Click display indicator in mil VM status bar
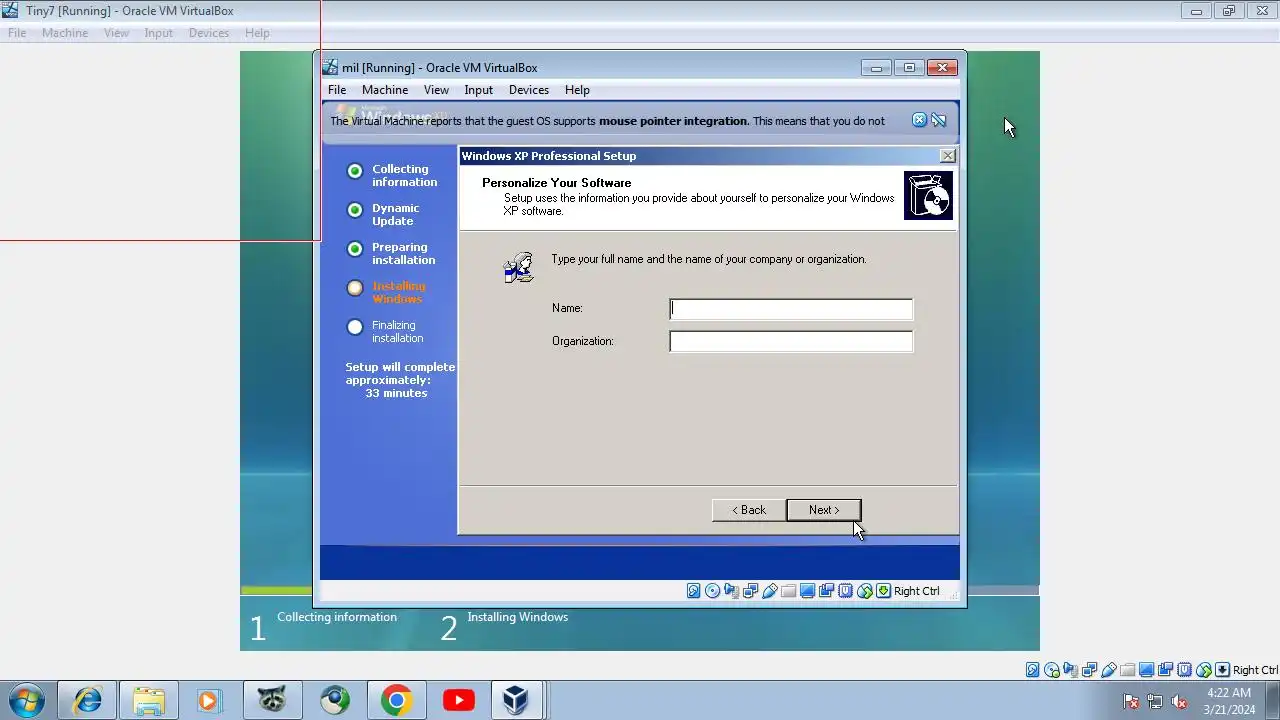Viewport: 1280px width, 720px height. click(x=807, y=591)
